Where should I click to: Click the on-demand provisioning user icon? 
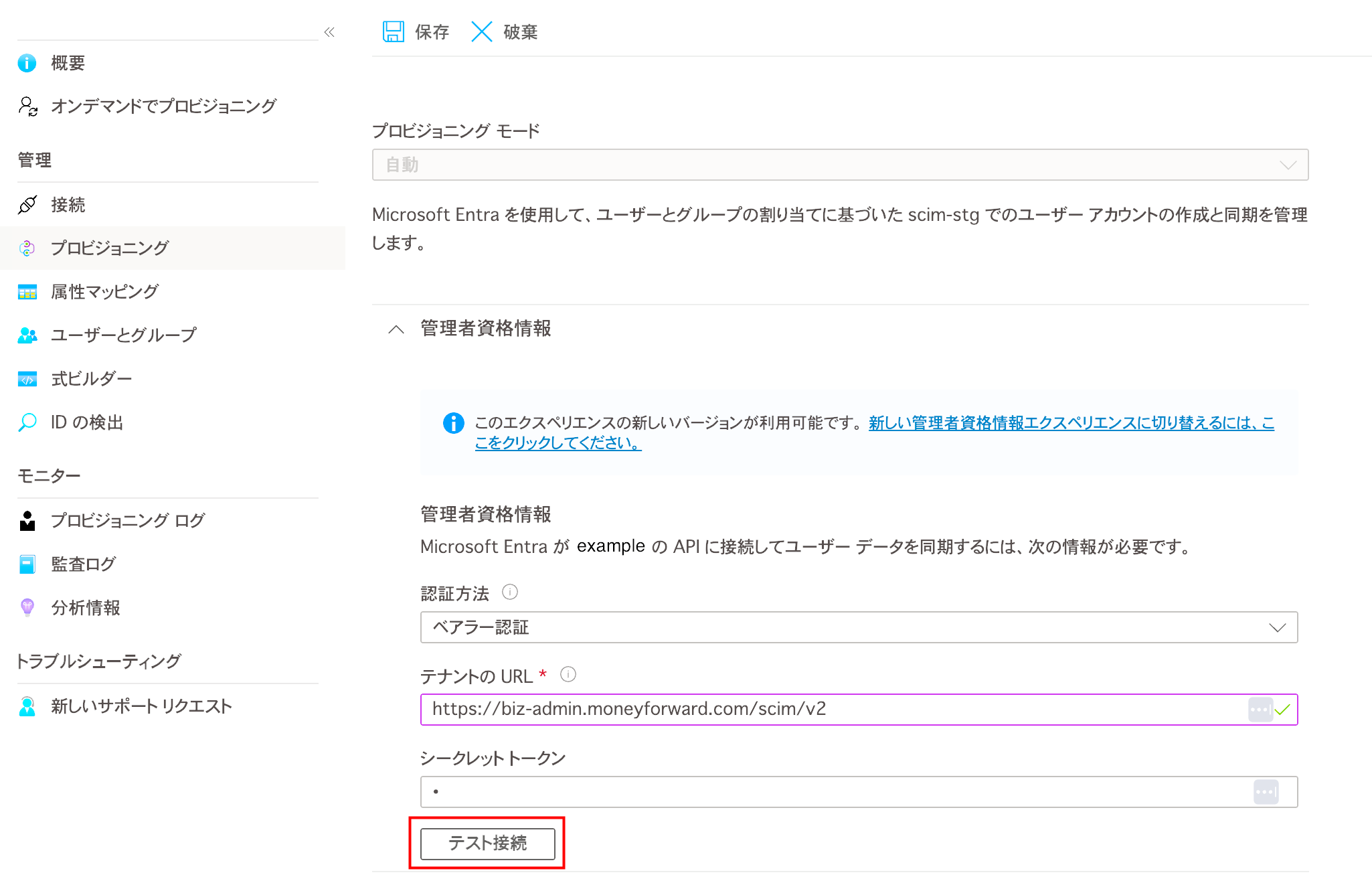pyautogui.click(x=27, y=106)
